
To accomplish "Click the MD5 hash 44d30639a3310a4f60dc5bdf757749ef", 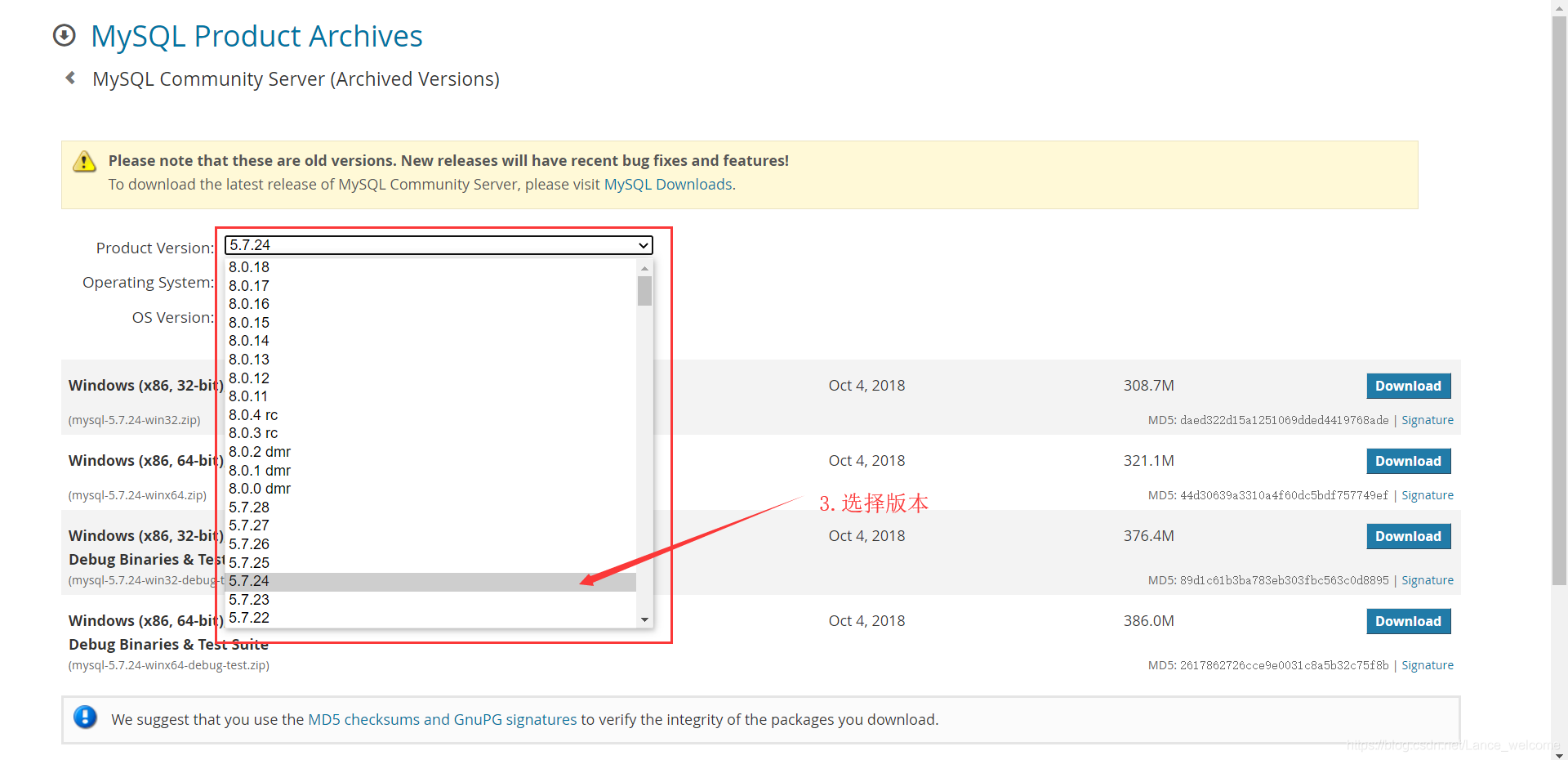I will (1284, 495).
